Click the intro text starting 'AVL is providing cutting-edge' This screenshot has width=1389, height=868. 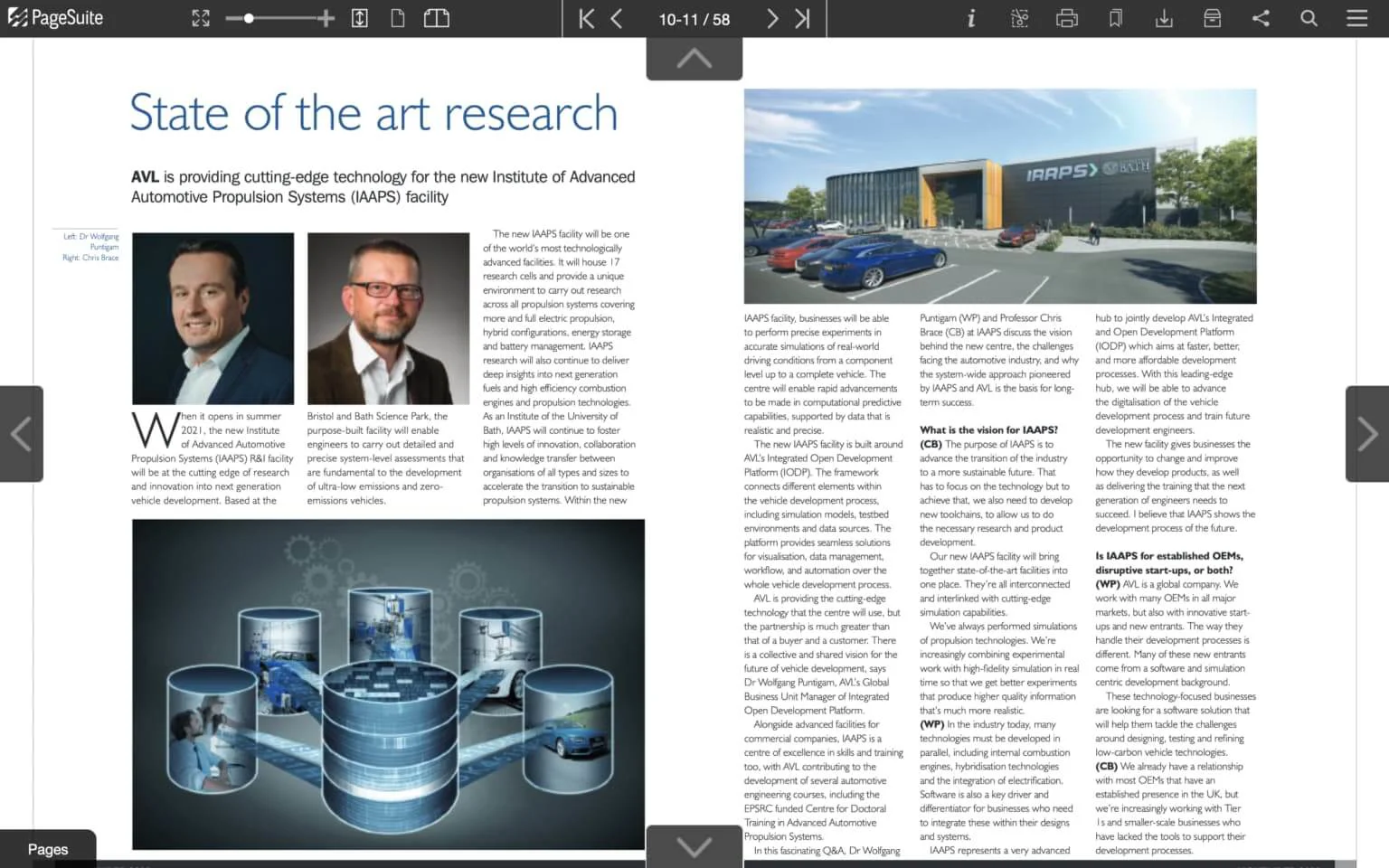[383, 187]
